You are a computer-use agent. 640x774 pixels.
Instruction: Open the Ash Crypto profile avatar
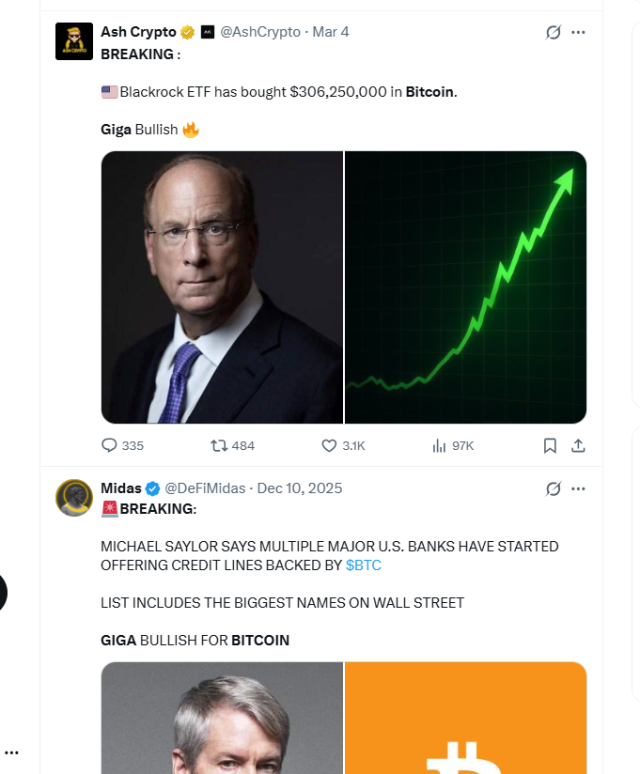tap(74, 41)
